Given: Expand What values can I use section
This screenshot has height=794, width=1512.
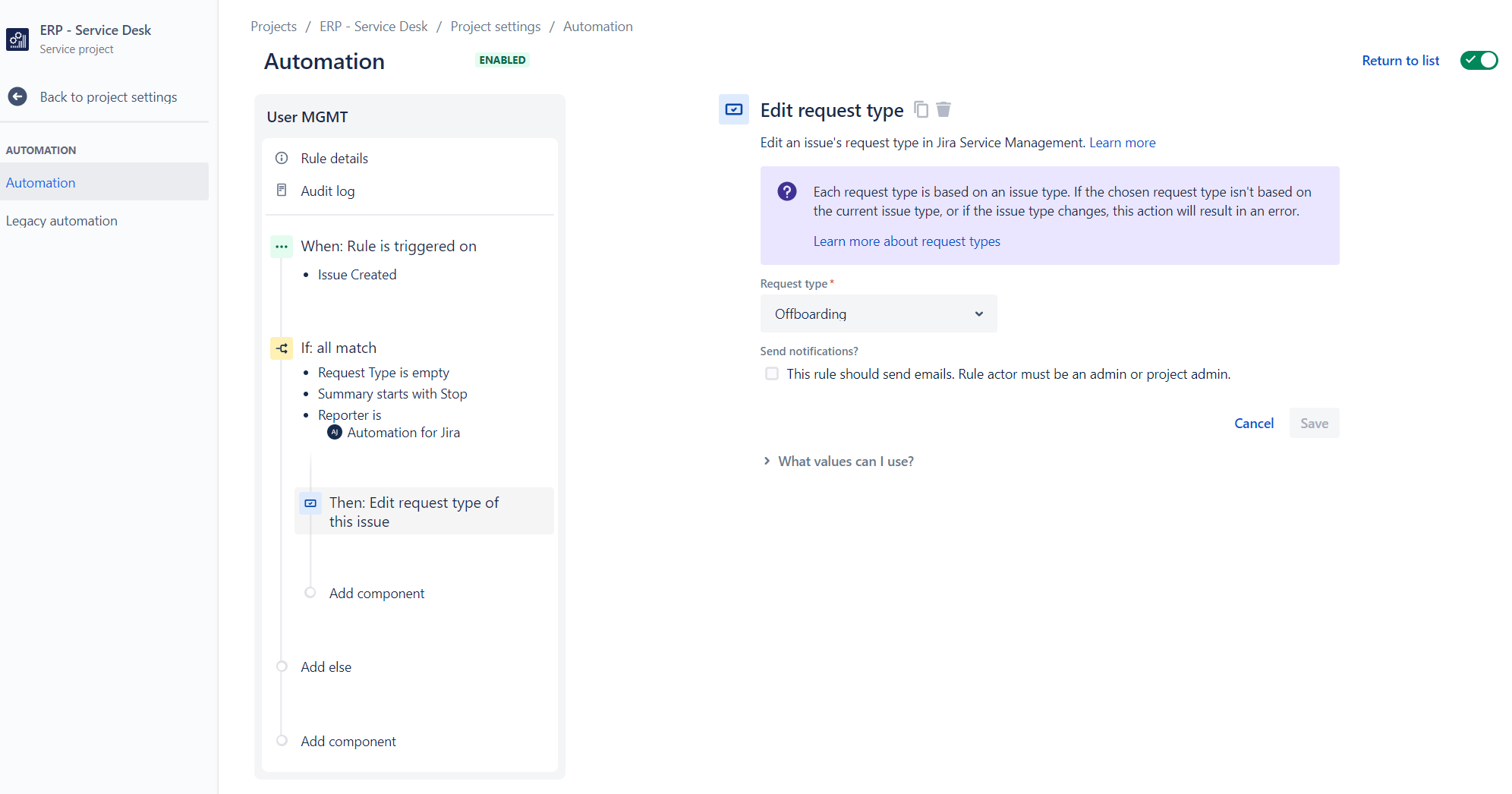Looking at the screenshot, I should (x=838, y=462).
